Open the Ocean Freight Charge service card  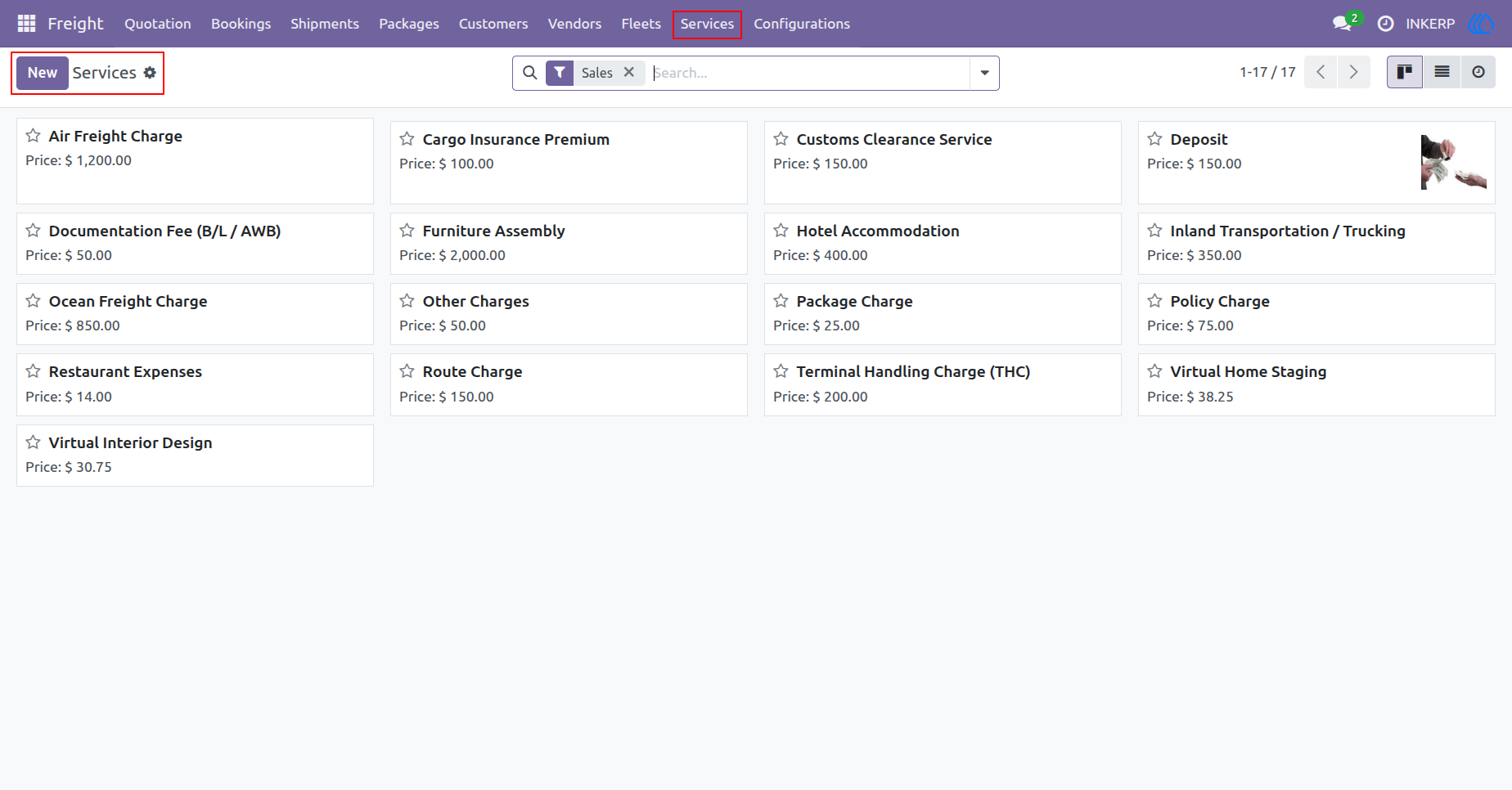pos(195,314)
